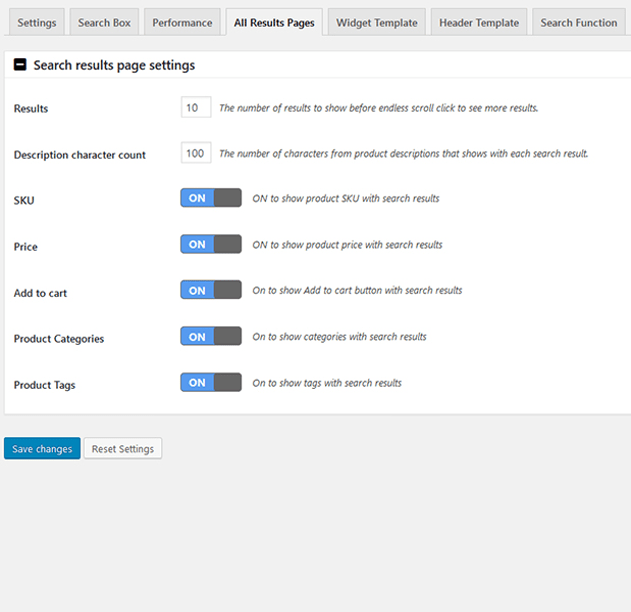Click the 'Product Tags' label
This screenshot has width=631, height=612.
(45, 385)
